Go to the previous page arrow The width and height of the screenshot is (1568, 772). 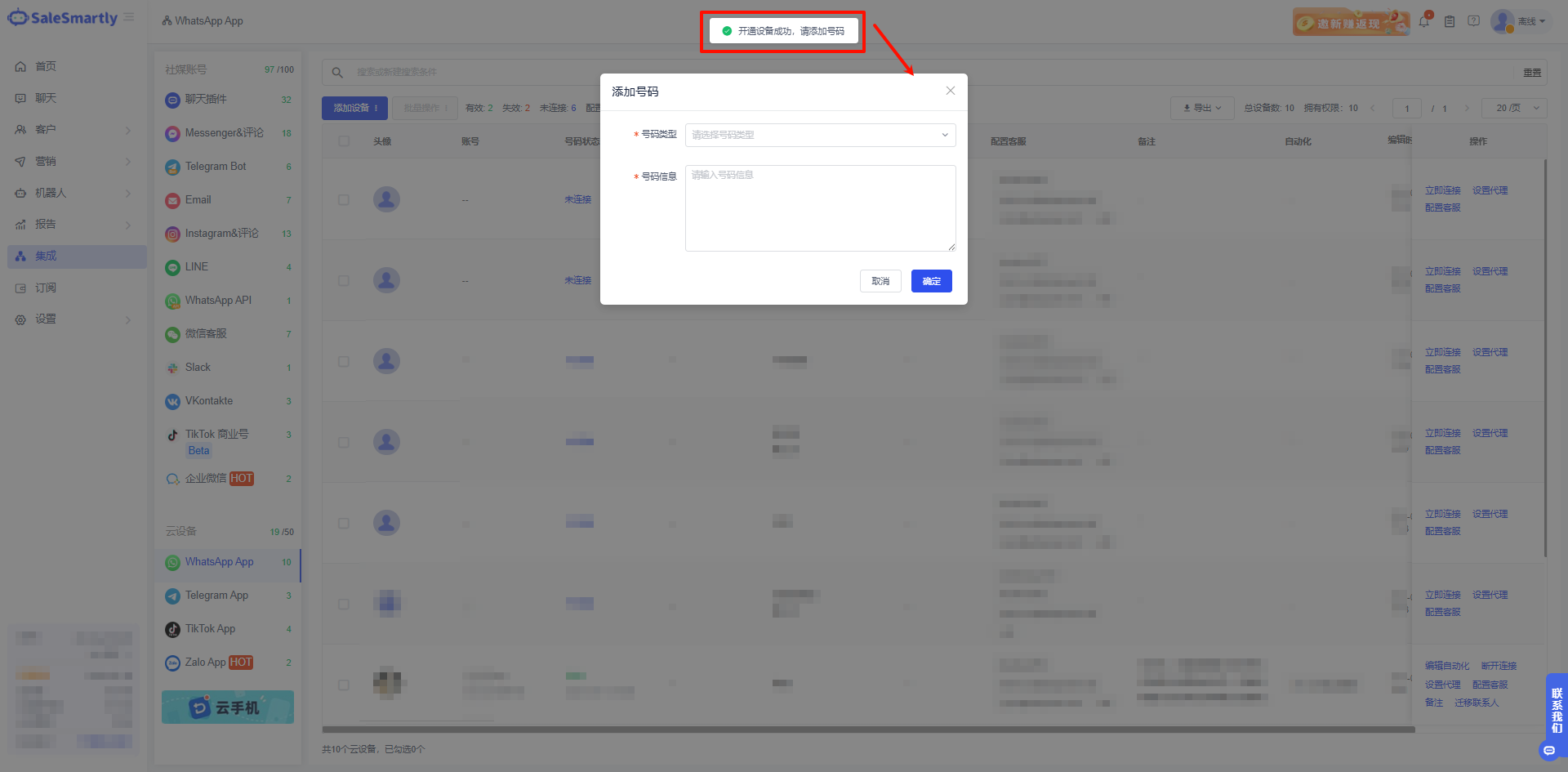tap(1373, 108)
